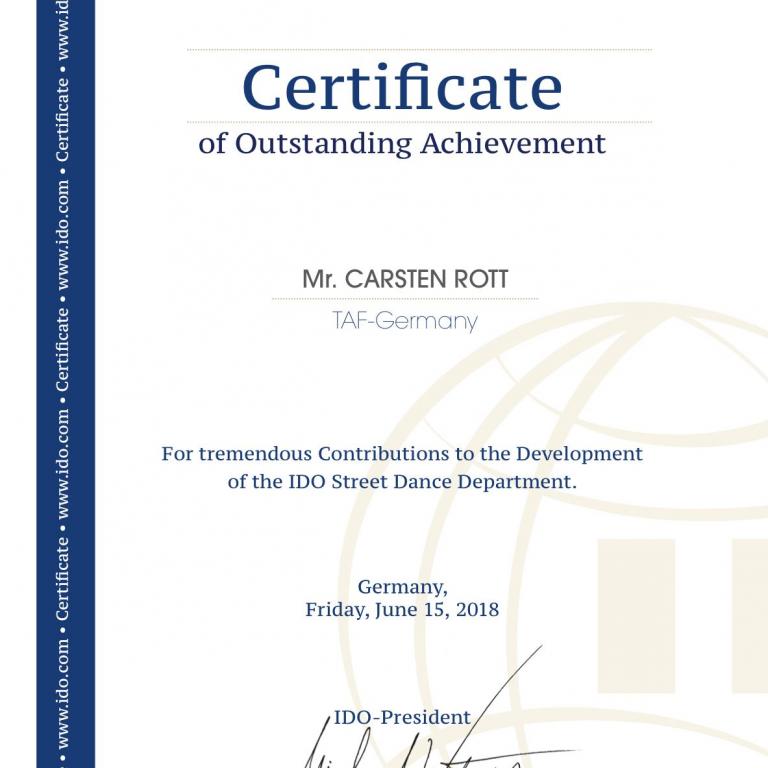Click the line "For tremendous Contributions to the Development"
The height and width of the screenshot is (768, 768).
(x=402, y=454)
